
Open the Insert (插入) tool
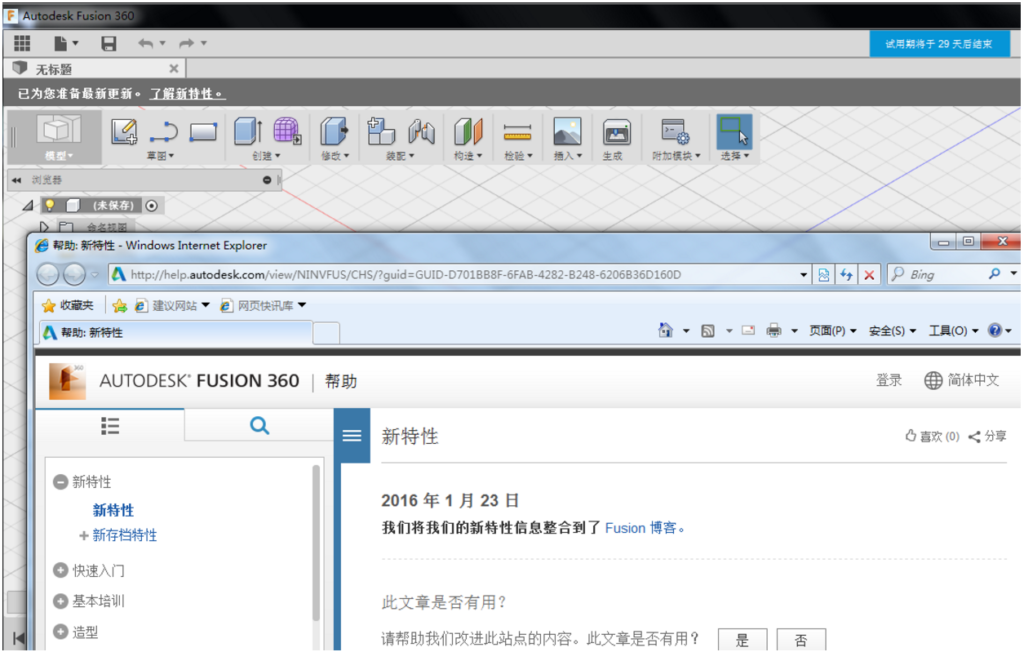pyautogui.click(x=566, y=133)
